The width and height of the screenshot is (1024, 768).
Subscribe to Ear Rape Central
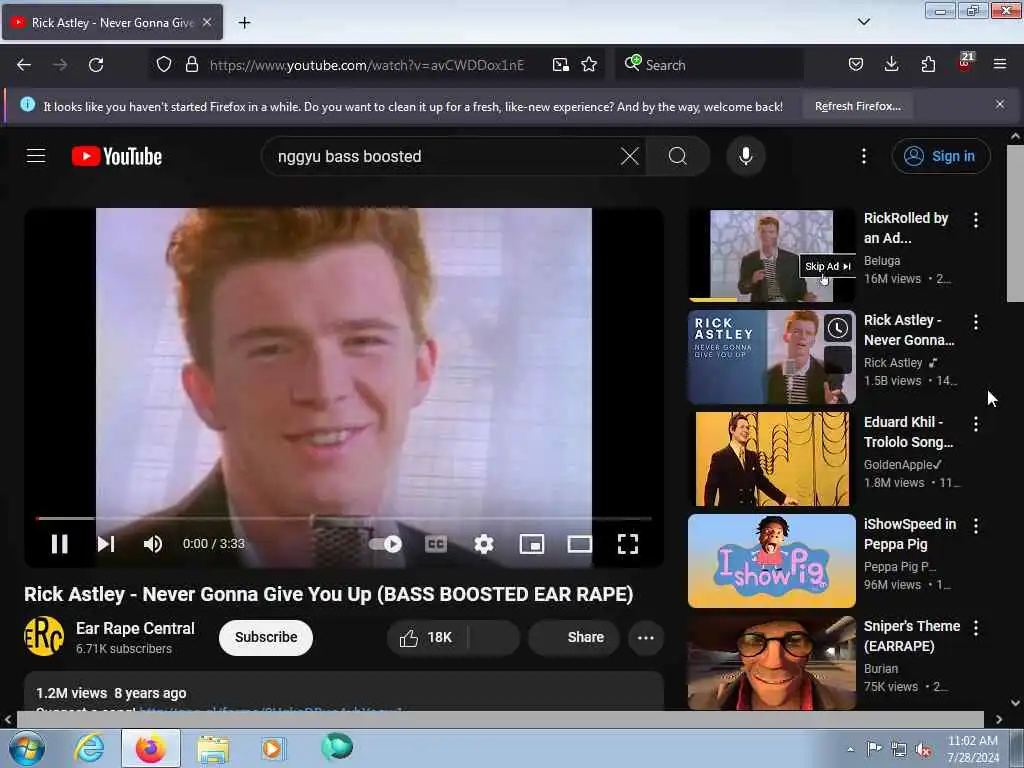click(x=266, y=637)
